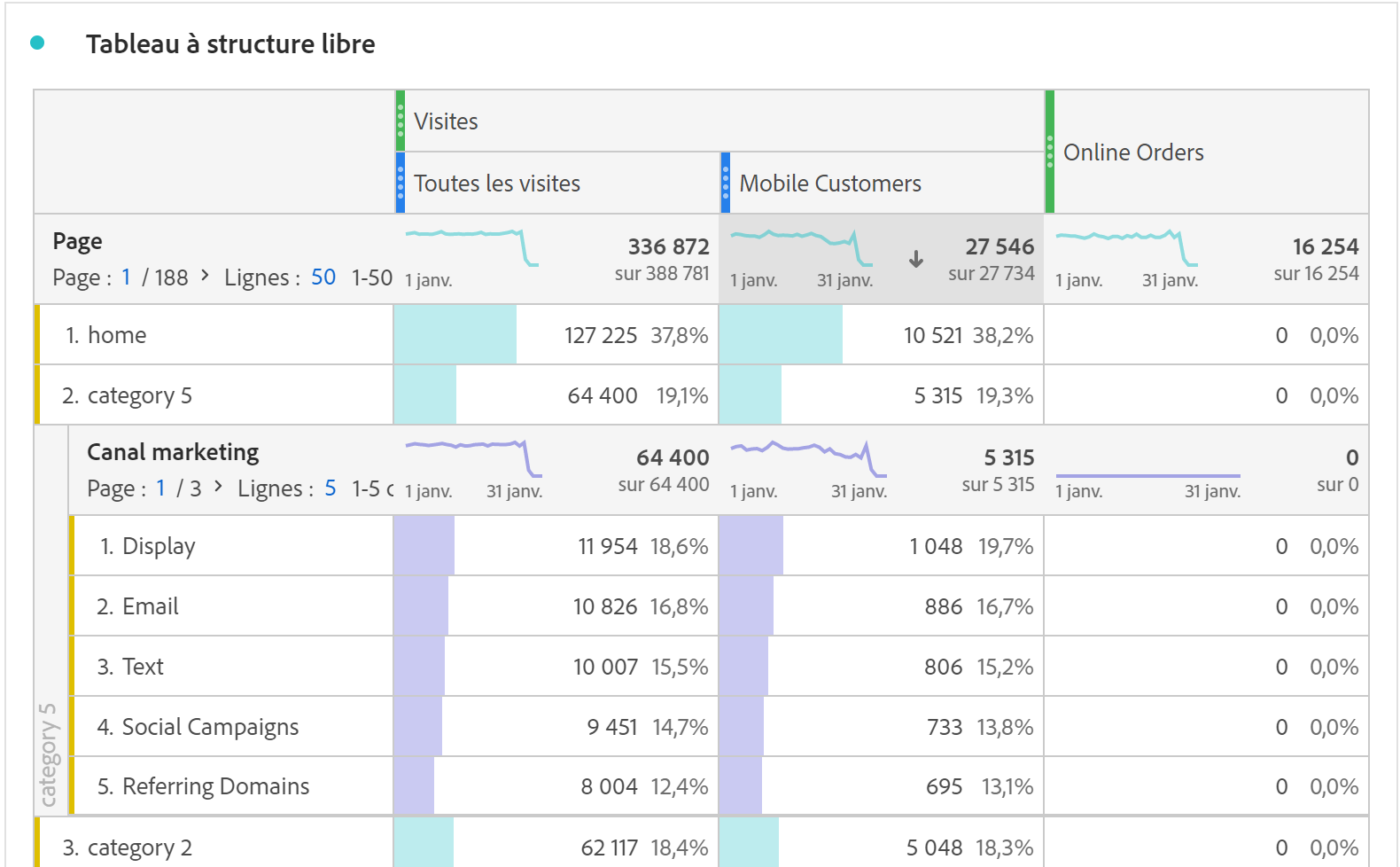This screenshot has height=867, width=1400.
Task: Go to next page of Page dimension
Action: pyautogui.click(x=205, y=276)
